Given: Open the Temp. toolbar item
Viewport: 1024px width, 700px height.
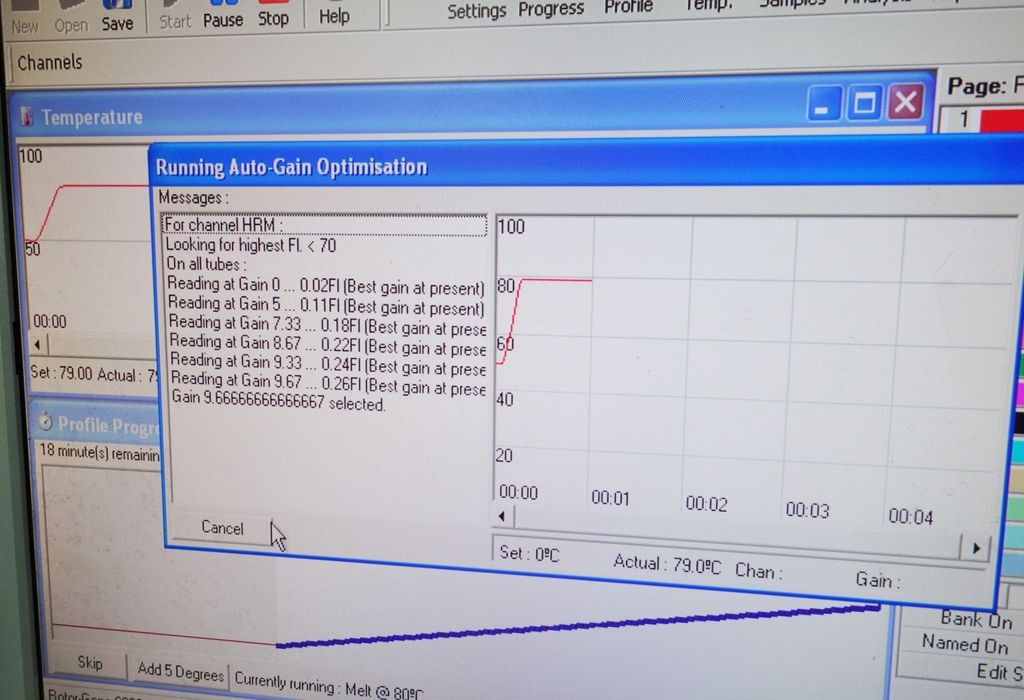Looking at the screenshot, I should click(x=709, y=5).
